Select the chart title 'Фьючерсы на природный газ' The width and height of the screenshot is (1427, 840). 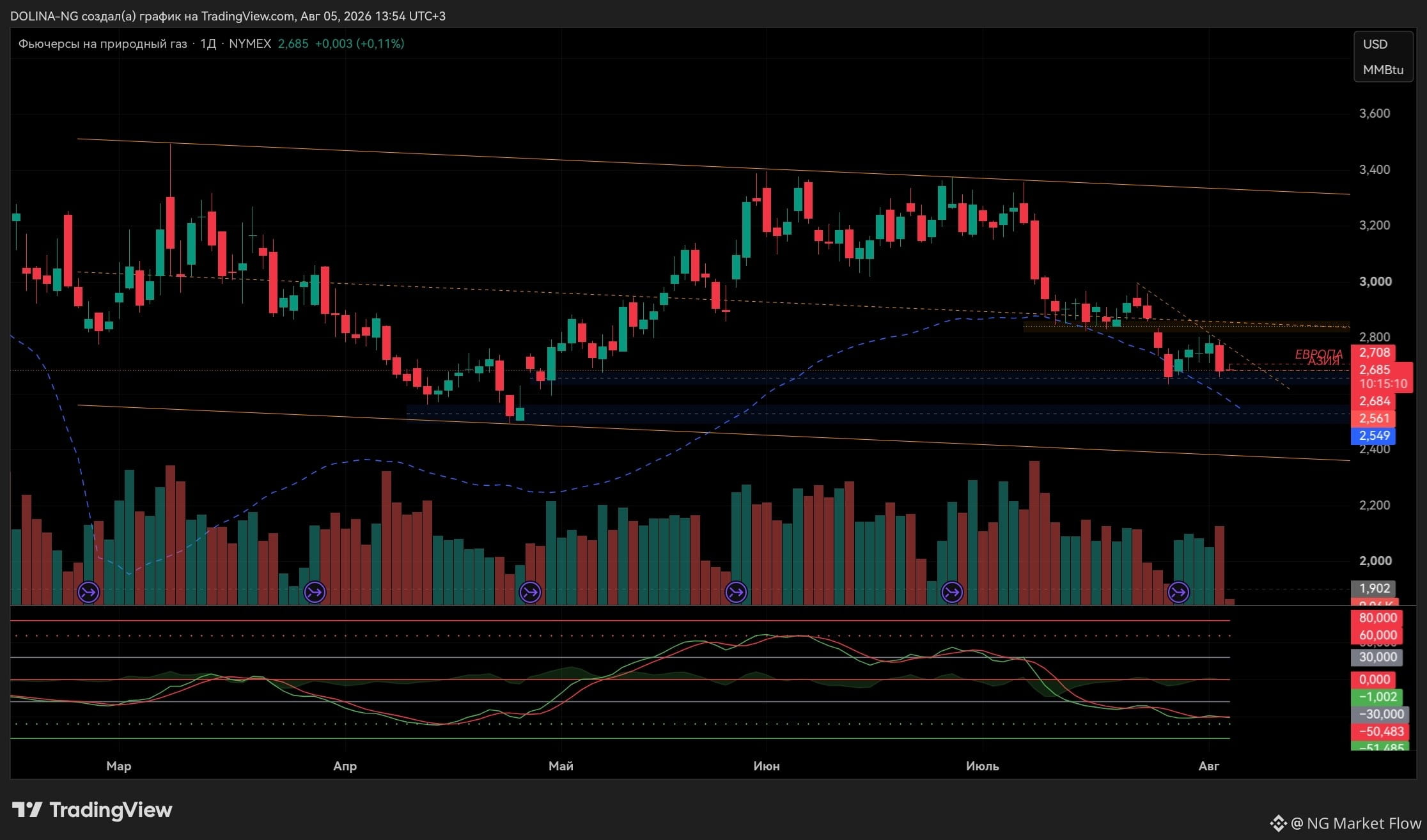tap(102, 43)
